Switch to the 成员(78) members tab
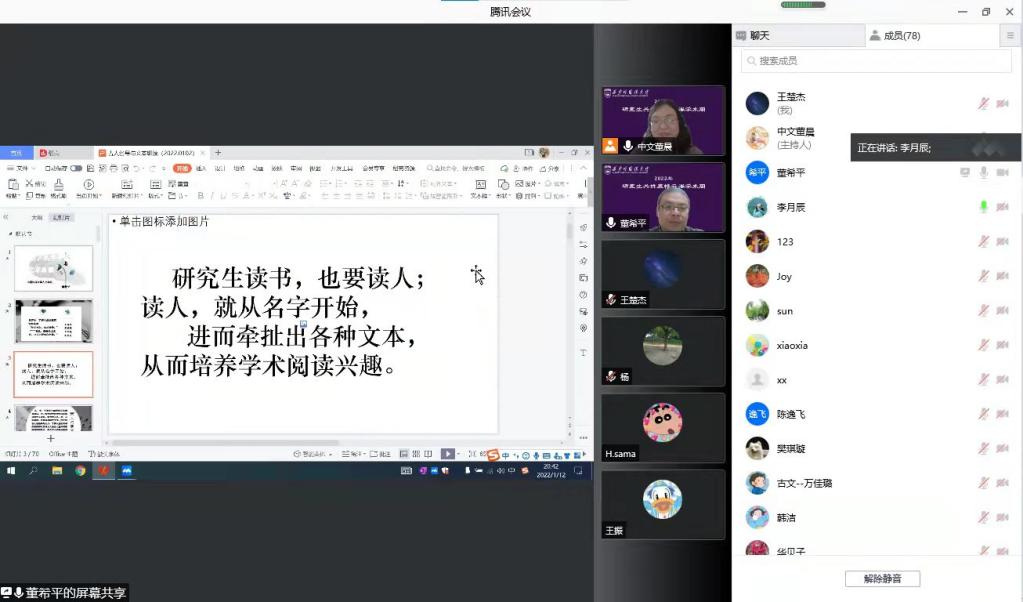The height and width of the screenshot is (602, 1023). pyautogui.click(x=896, y=35)
